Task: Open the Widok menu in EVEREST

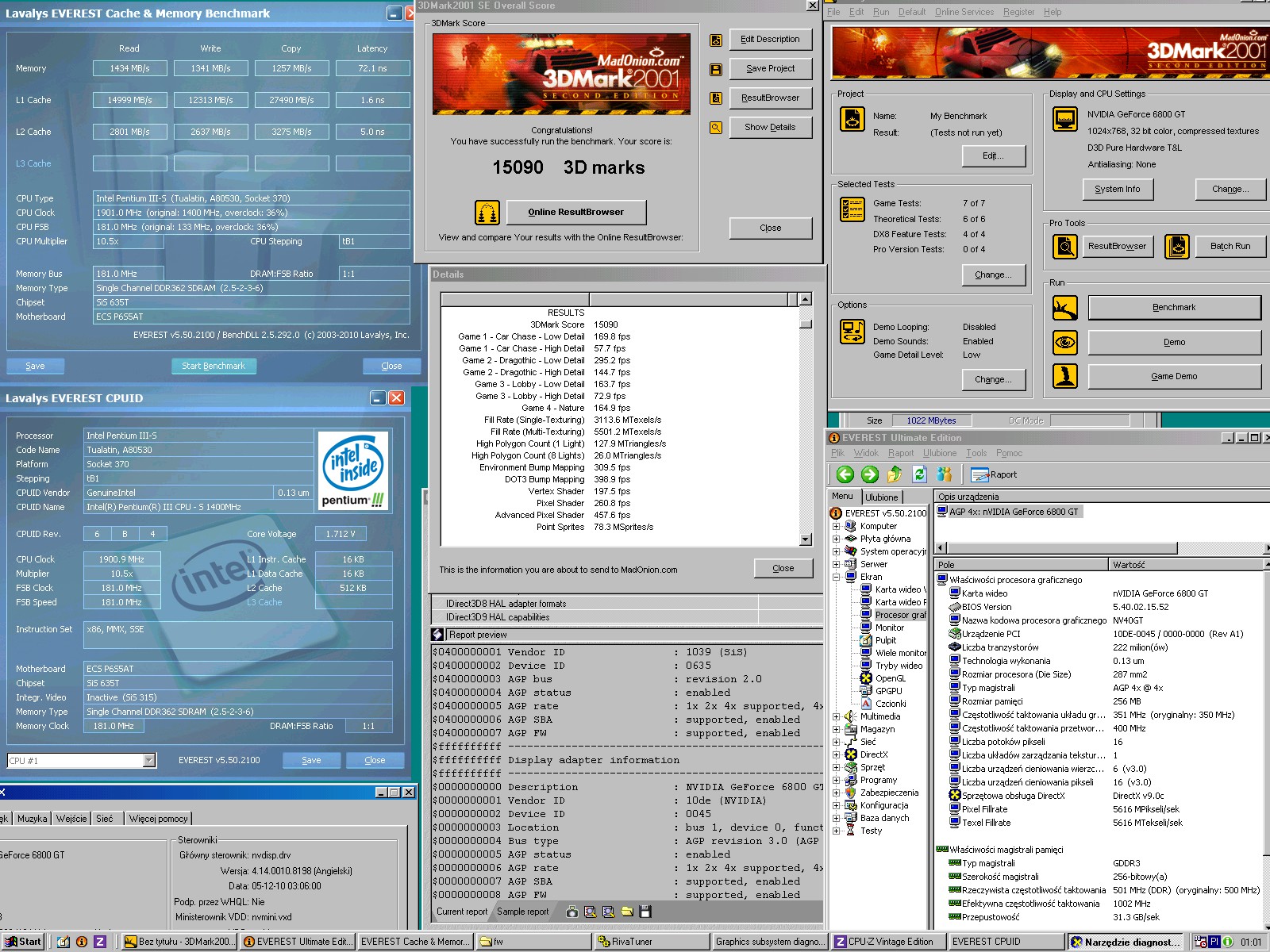Action: point(866,453)
